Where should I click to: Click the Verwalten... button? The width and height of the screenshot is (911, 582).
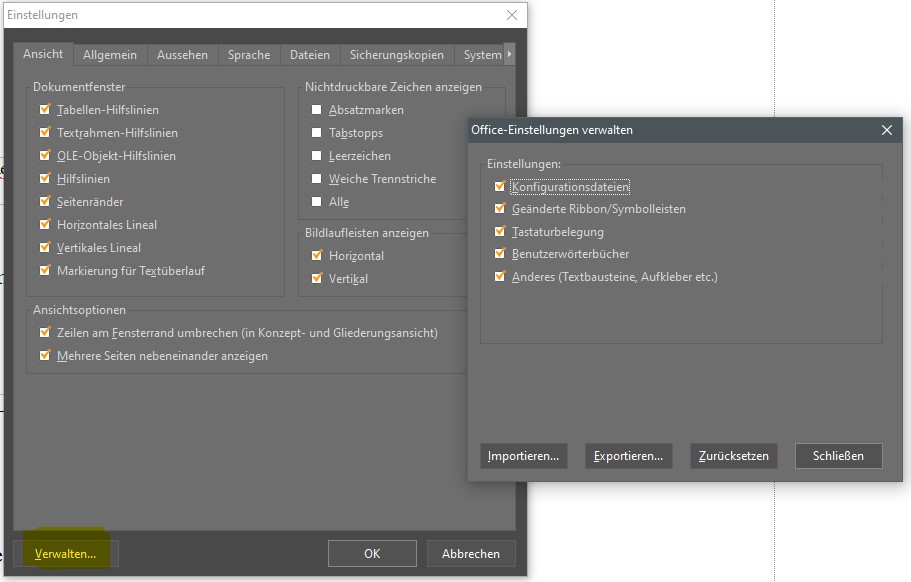pos(66,554)
